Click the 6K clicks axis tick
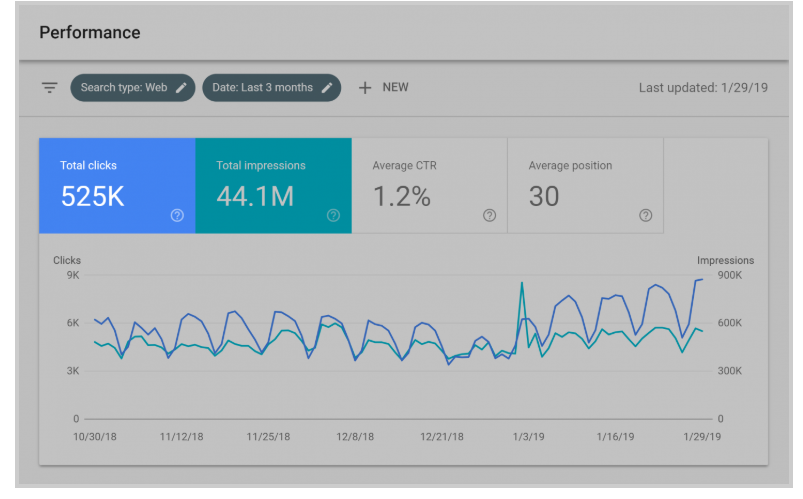The image size is (803, 499). click(x=73, y=323)
